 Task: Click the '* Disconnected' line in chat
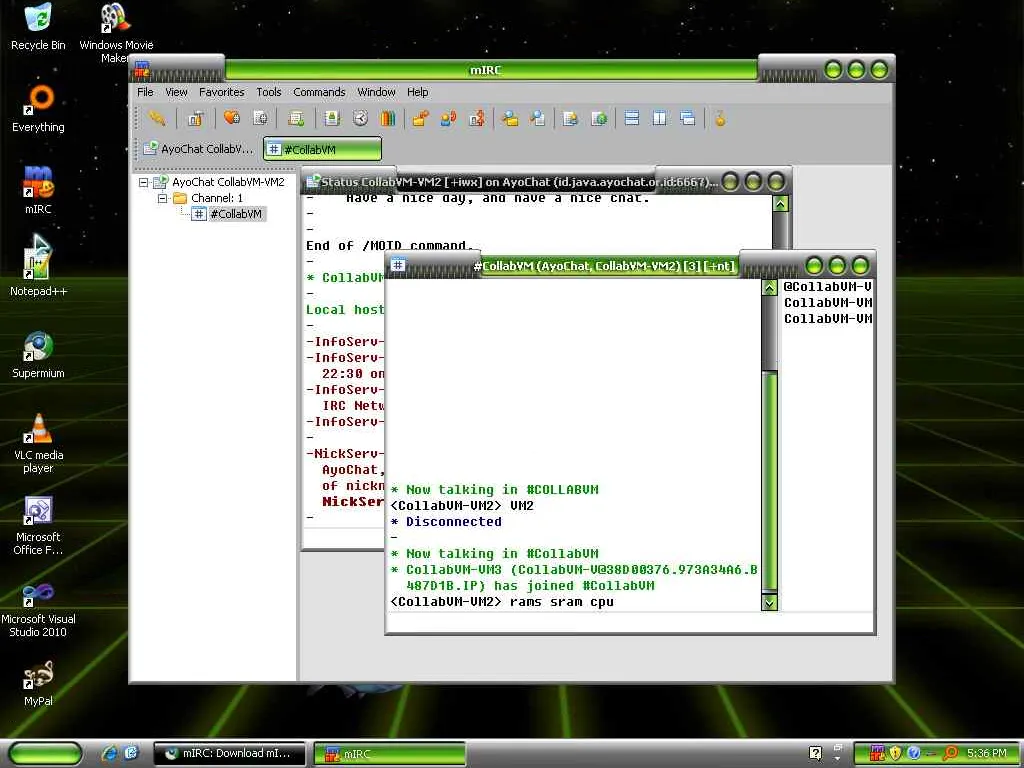coord(446,522)
